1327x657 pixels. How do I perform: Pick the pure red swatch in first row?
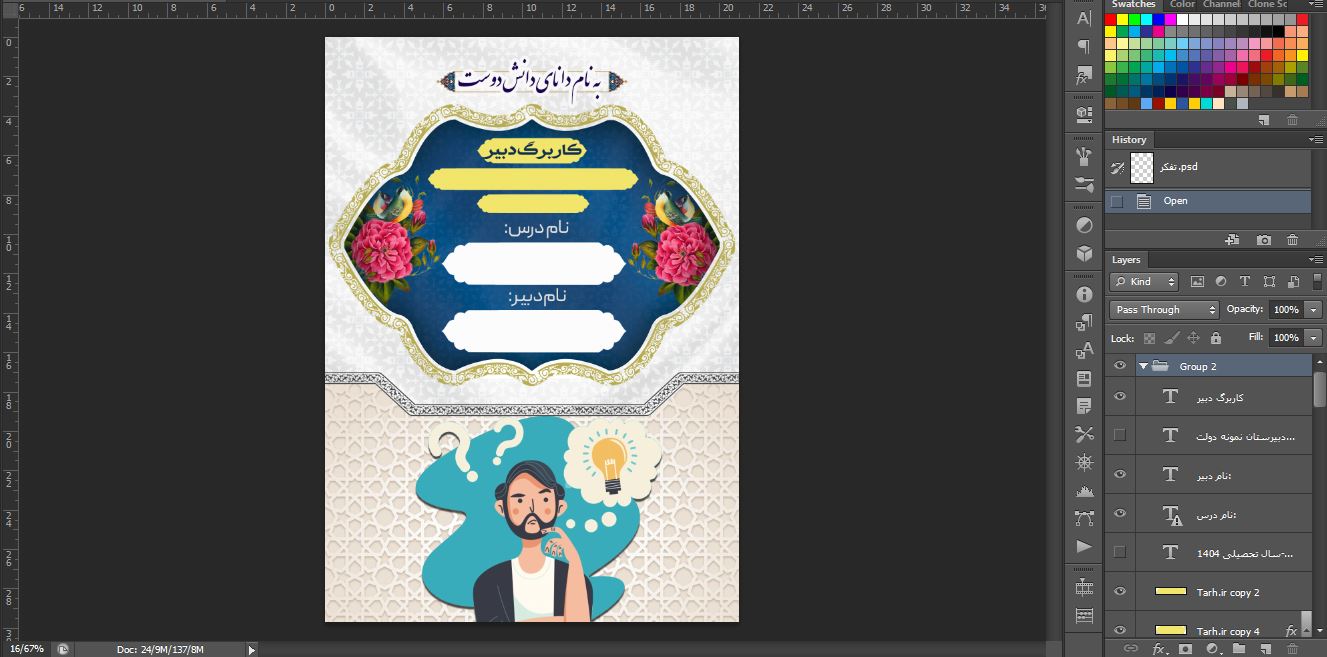coord(1110,19)
